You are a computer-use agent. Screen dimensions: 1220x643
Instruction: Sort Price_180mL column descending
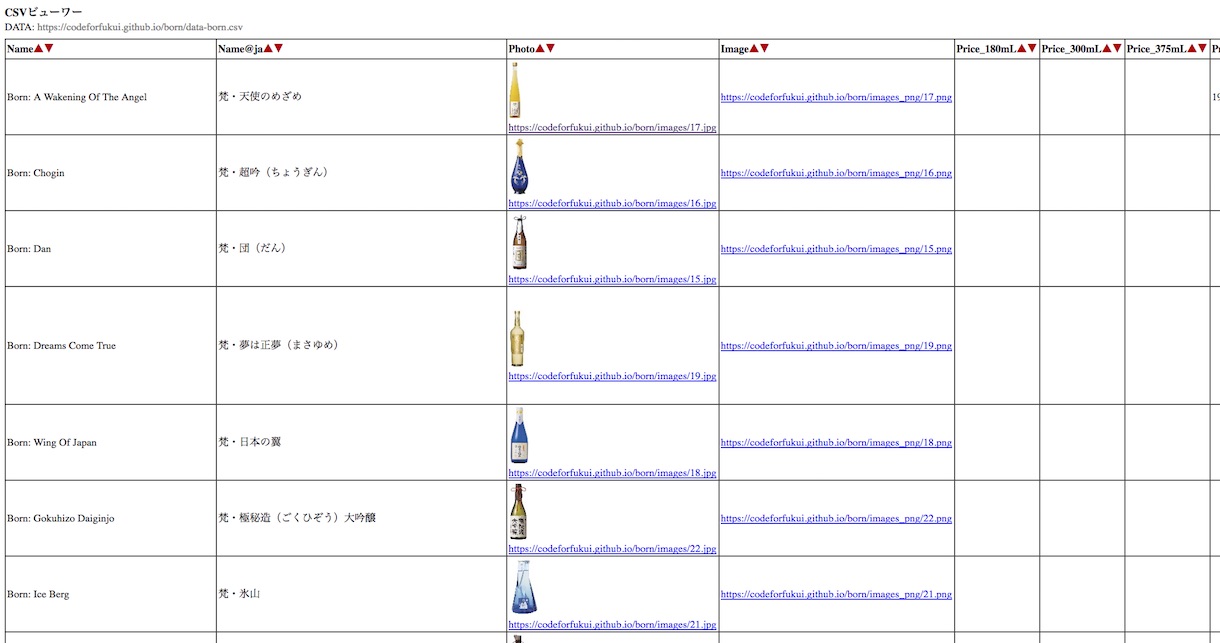(x=1032, y=49)
